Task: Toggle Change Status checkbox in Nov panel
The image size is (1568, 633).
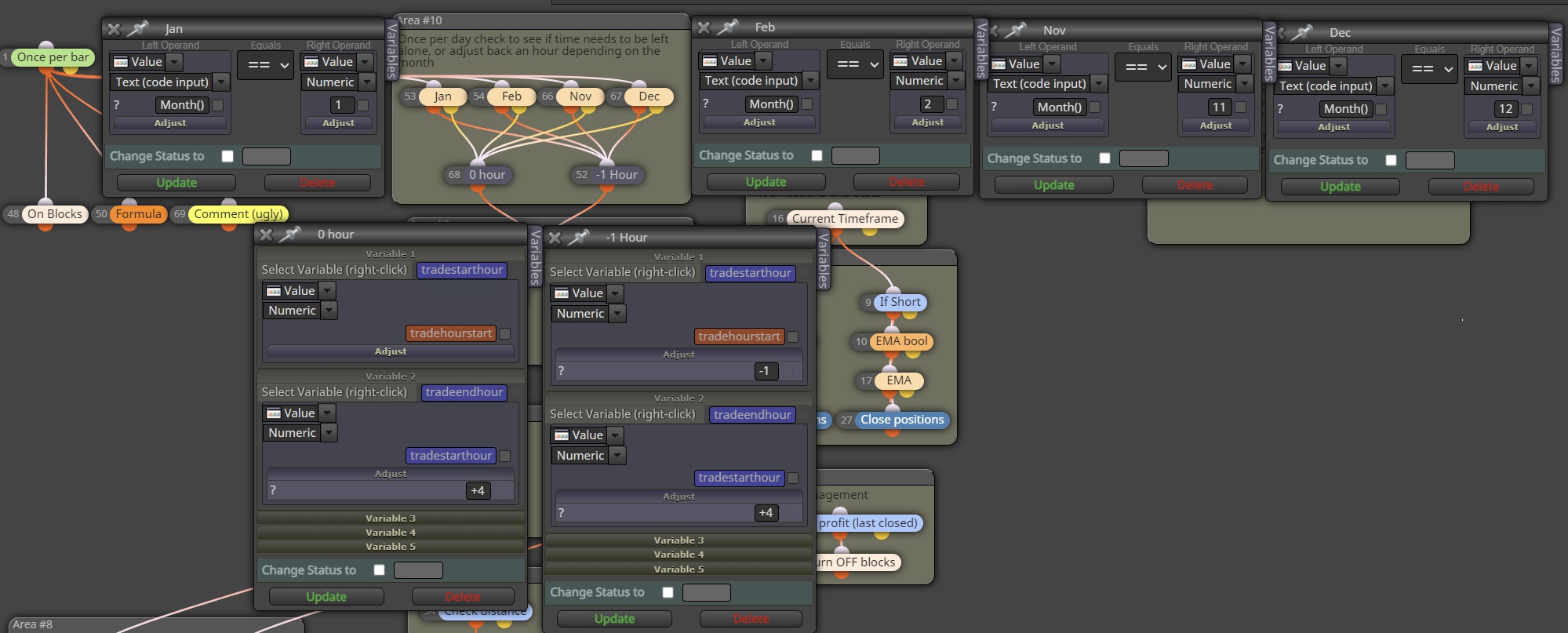Action: point(1104,158)
